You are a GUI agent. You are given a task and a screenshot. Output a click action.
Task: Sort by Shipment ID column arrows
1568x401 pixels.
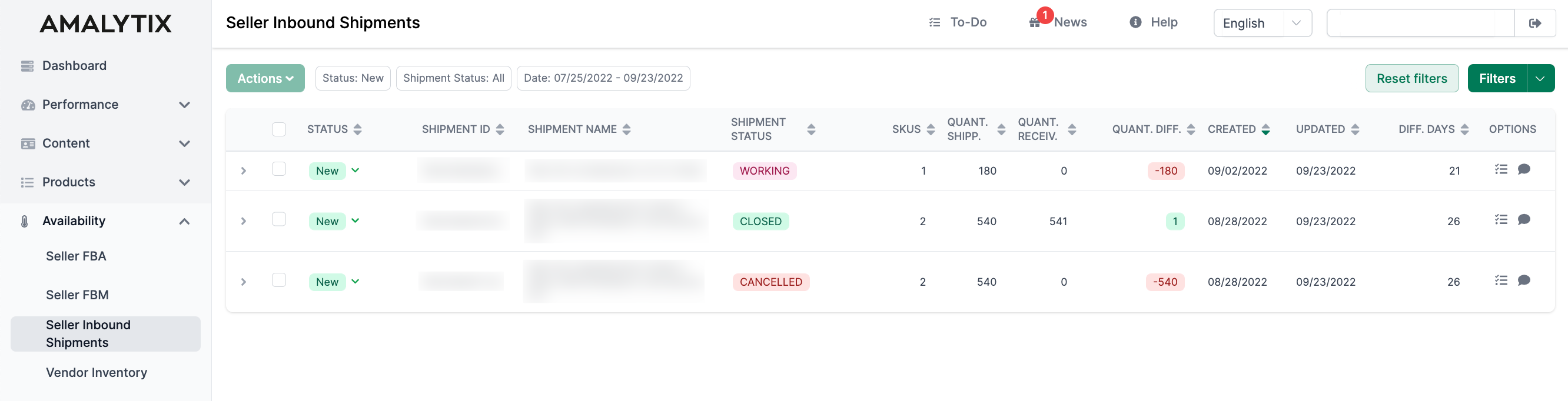pos(500,129)
